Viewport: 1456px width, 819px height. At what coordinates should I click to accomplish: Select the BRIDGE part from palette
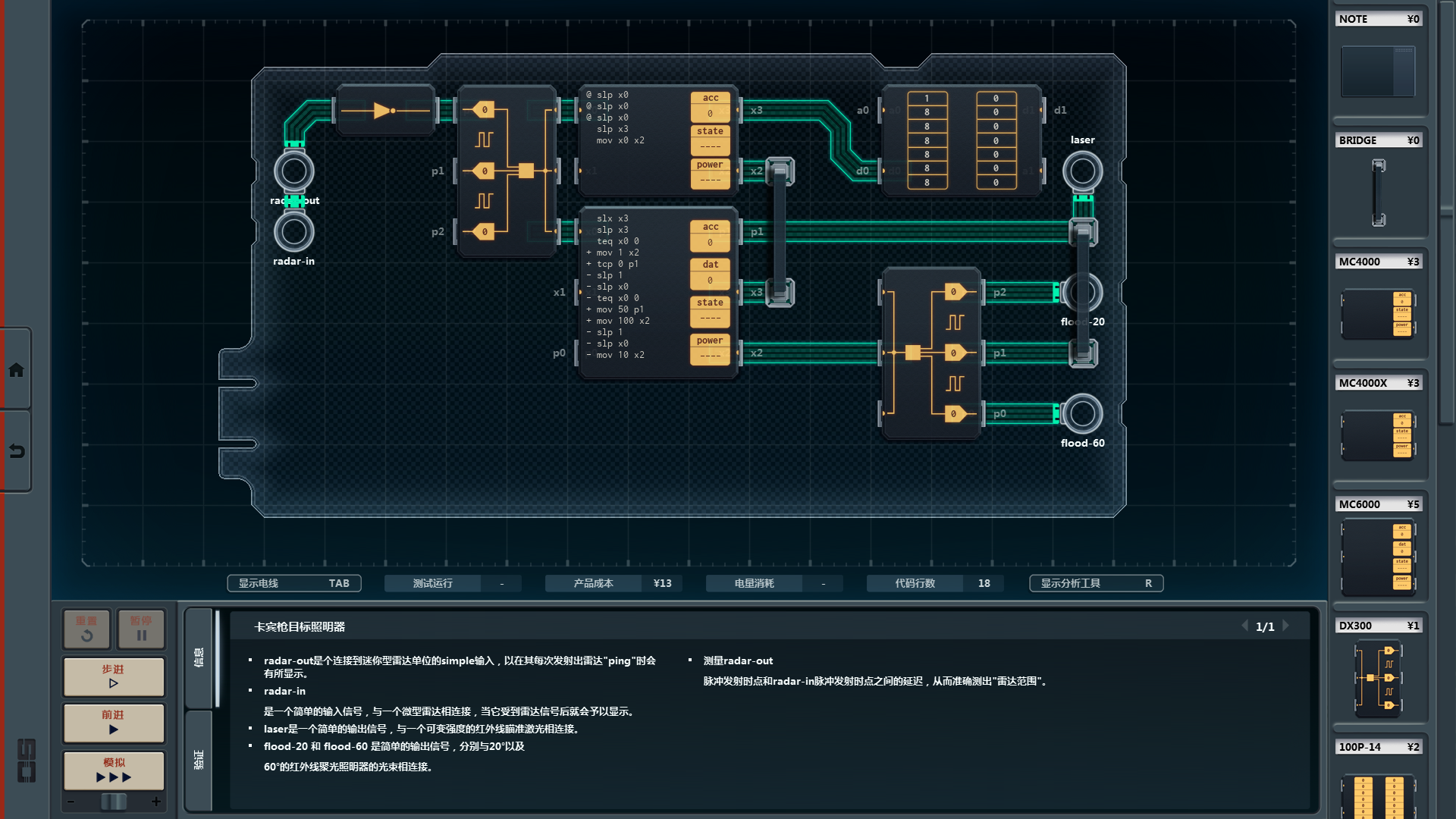(x=1378, y=193)
